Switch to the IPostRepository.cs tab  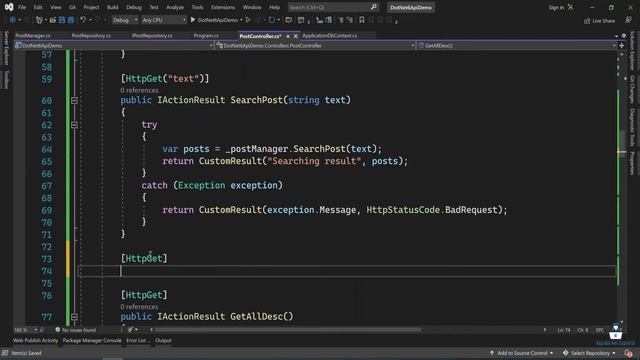(152, 36)
